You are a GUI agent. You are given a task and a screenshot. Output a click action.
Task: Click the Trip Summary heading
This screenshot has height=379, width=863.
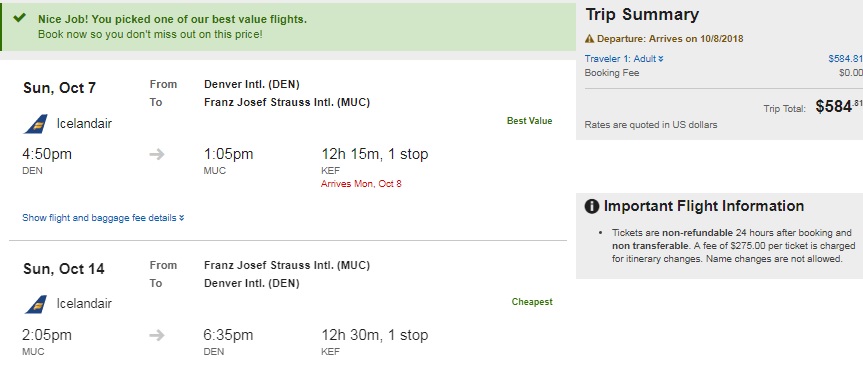tap(642, 15)
